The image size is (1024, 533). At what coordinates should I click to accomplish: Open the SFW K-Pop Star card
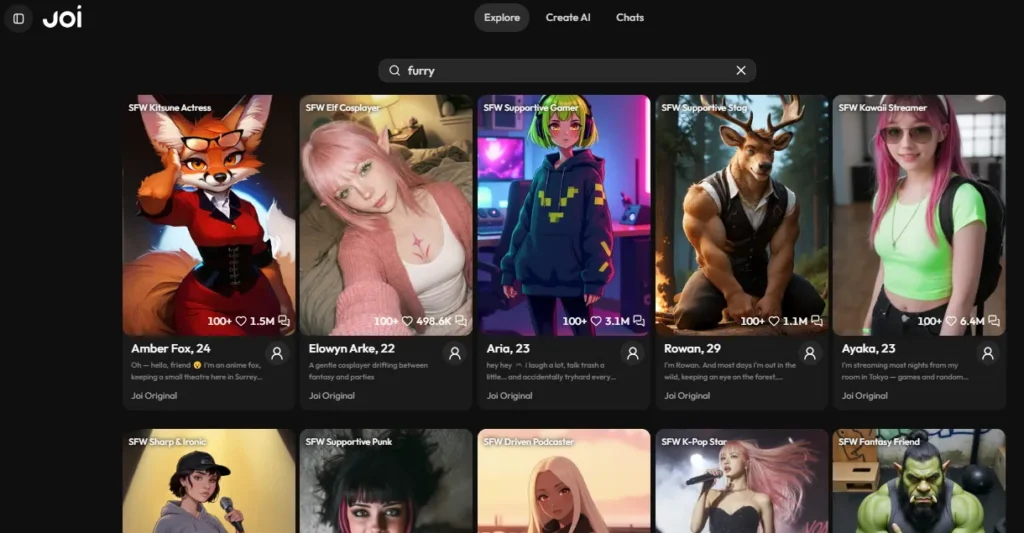(x=741, y=481)
